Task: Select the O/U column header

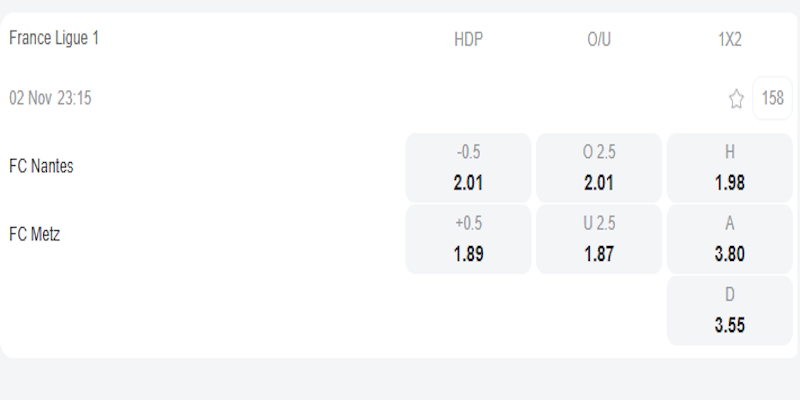Action: click(599, 40)
